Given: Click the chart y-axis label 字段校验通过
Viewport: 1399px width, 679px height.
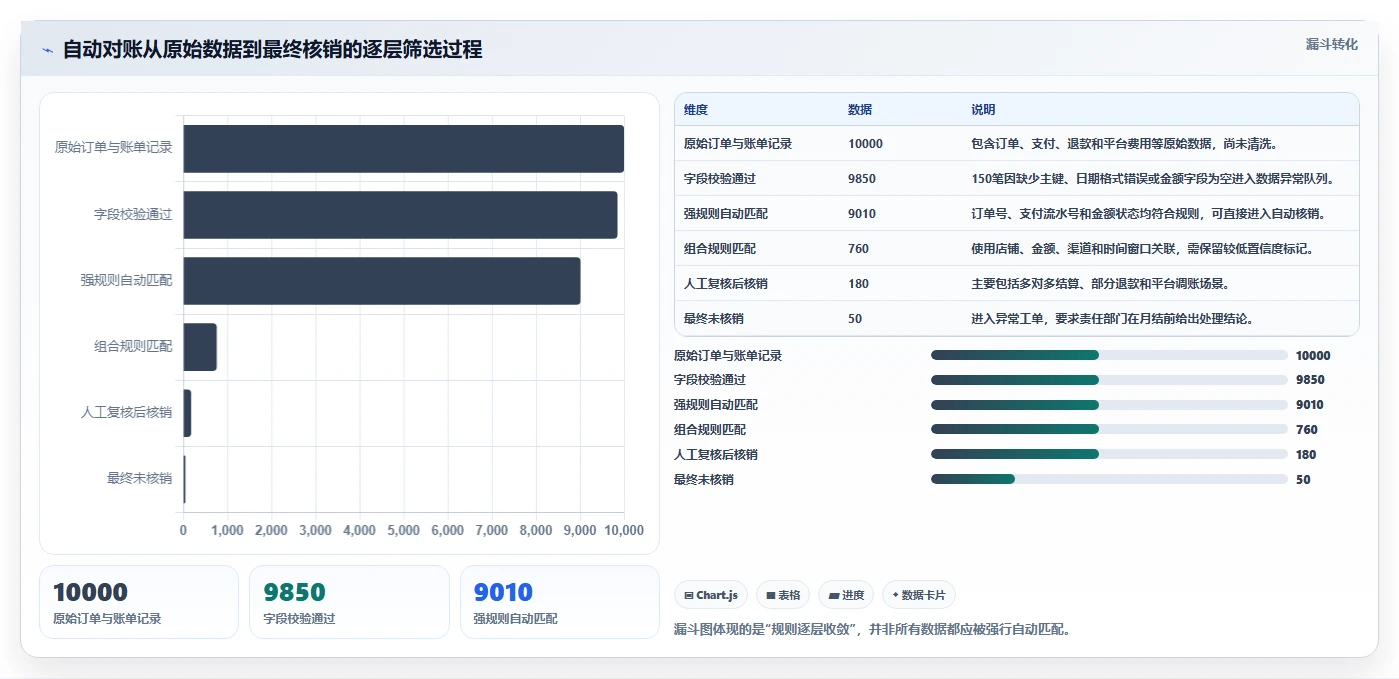Looking at the screenshot, I should [133, 214].
